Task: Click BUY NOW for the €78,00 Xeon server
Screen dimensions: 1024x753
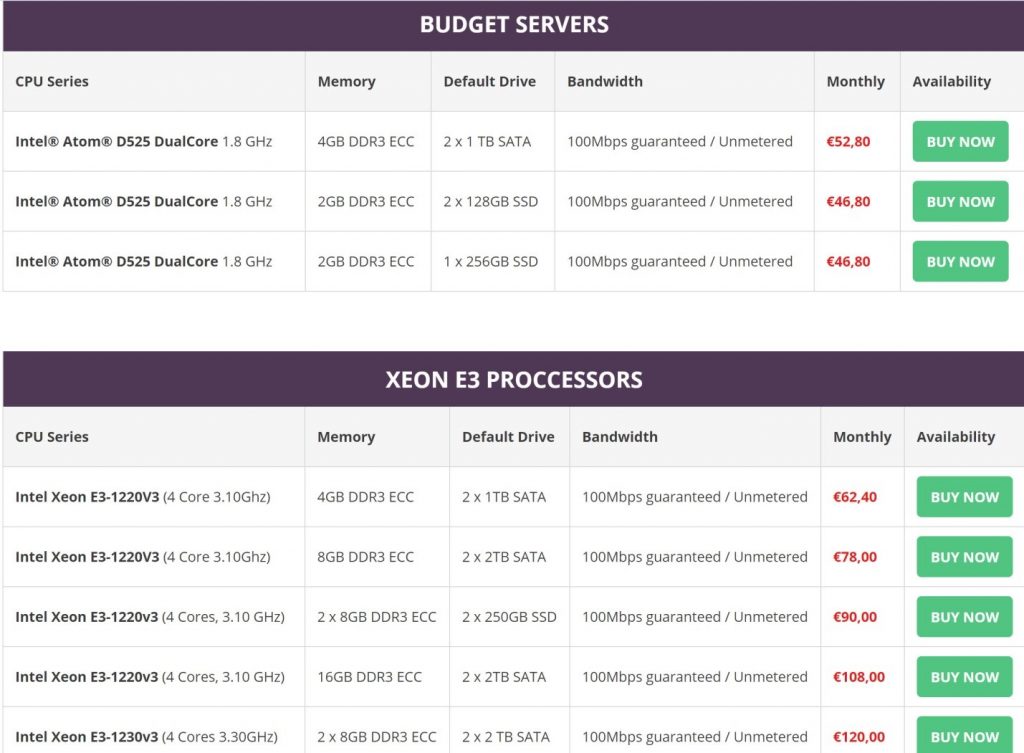Action: coord(964,557)
